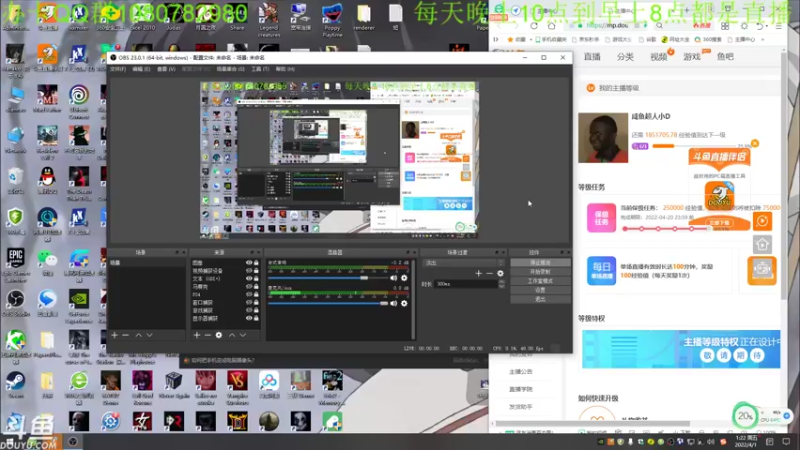Open browser extensions grid icon
This screenshot has width=800, height=450.
[725, 26]
